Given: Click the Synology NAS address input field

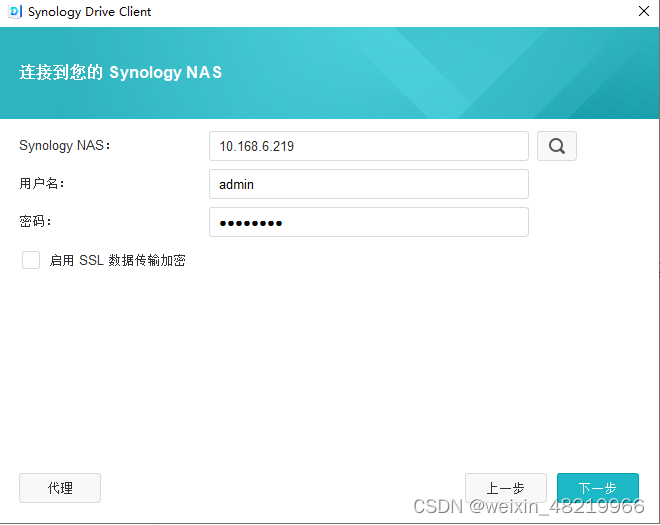Looking at the screenshot, I should pyautogui.click(x=369, y=146).
